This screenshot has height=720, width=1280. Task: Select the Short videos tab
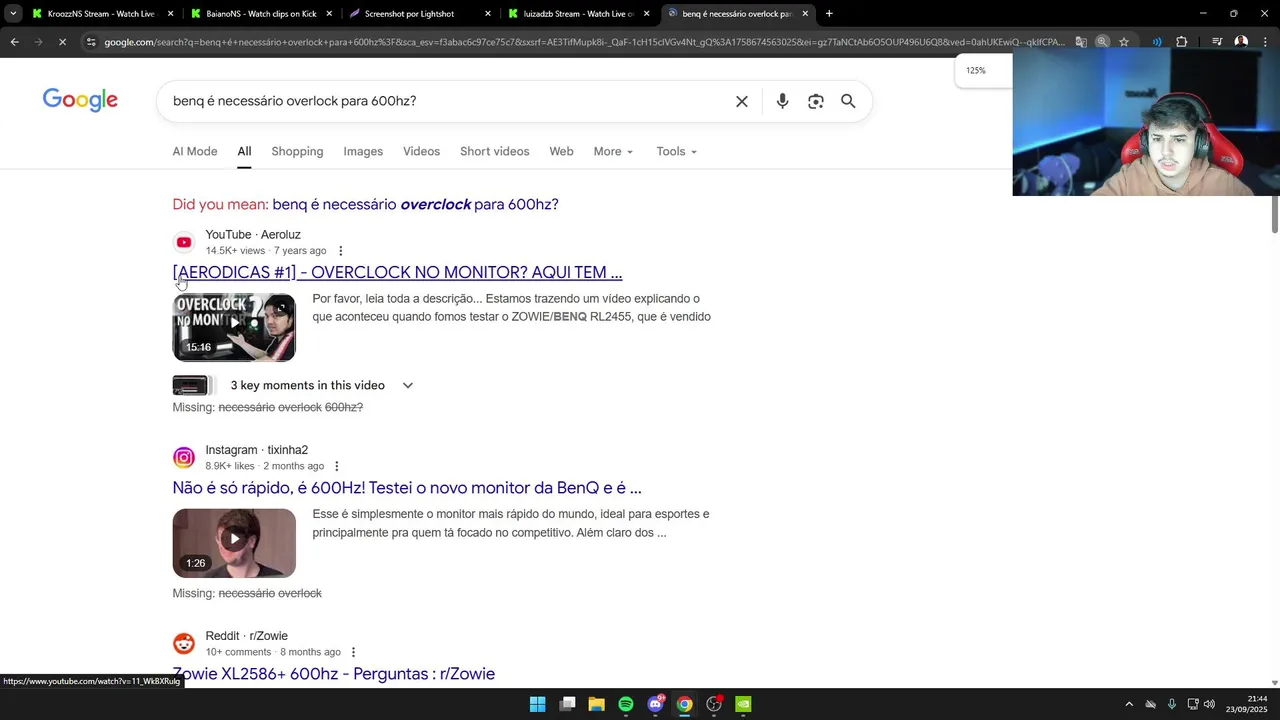pyautogui.click(x=494, y=151)
